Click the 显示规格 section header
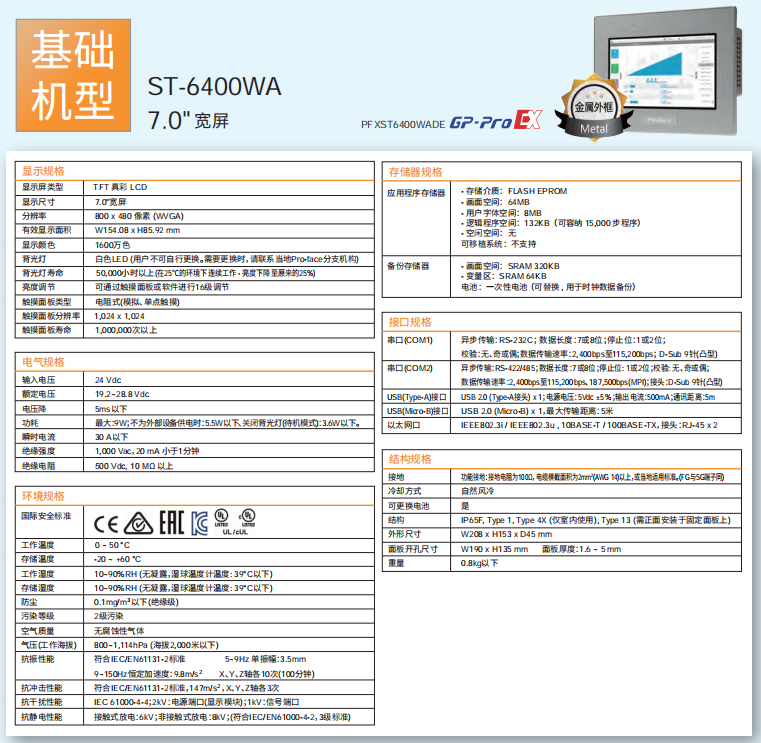The height and width of the screenshot is (743, 761). 43,171
